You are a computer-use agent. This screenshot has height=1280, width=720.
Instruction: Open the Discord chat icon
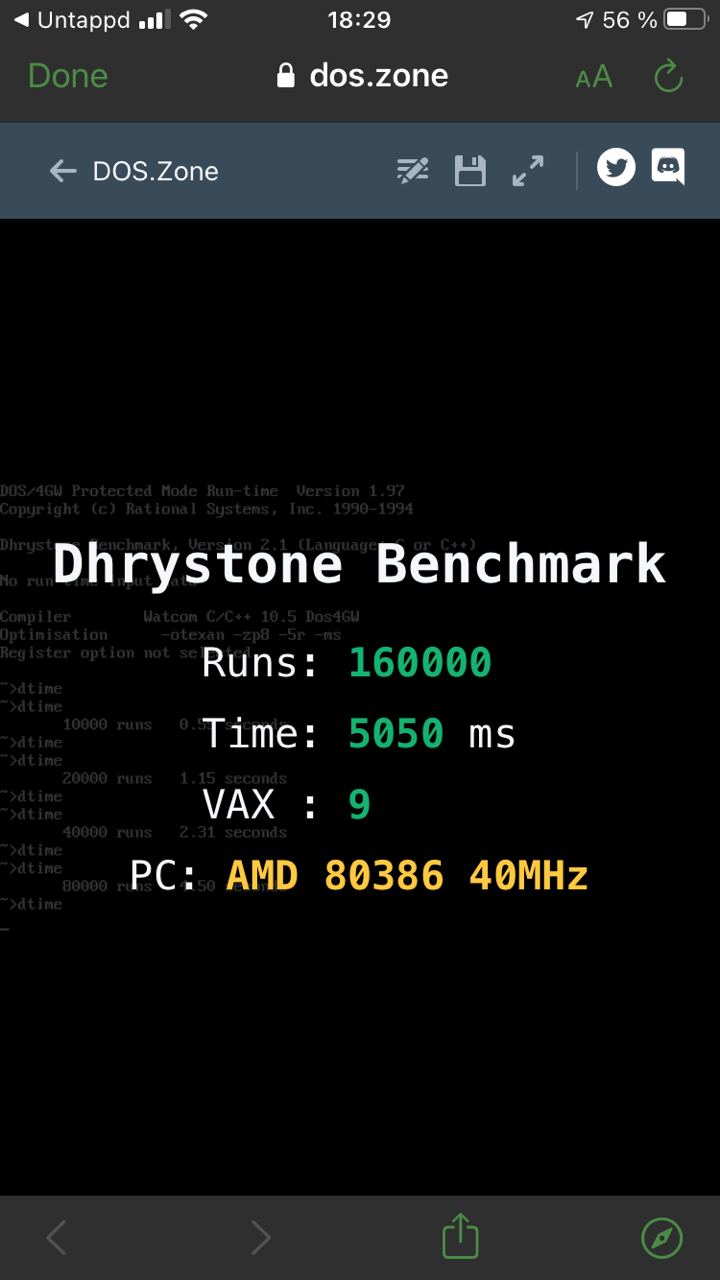[668, 167]
